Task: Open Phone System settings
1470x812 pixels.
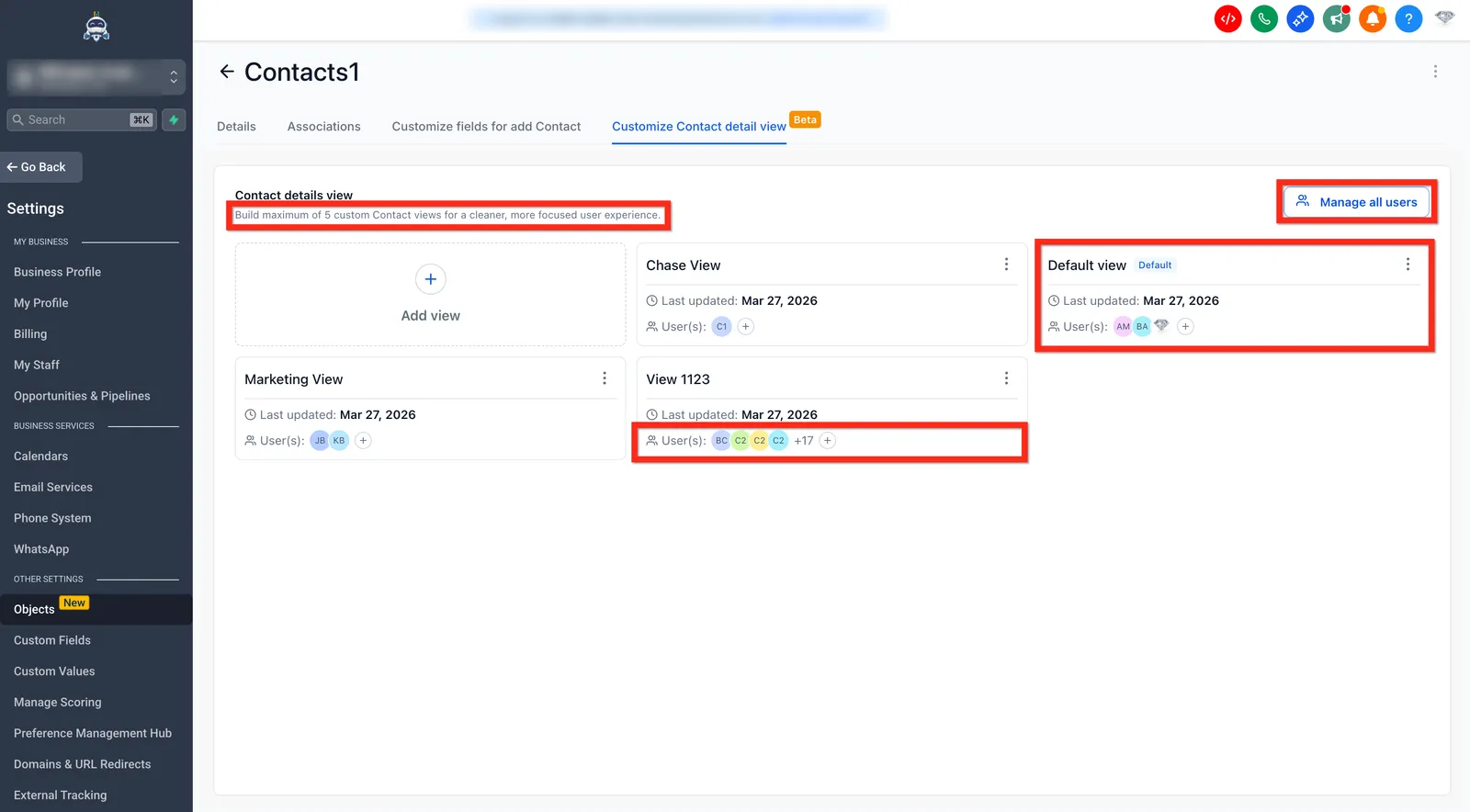Action: click(52, 518)
